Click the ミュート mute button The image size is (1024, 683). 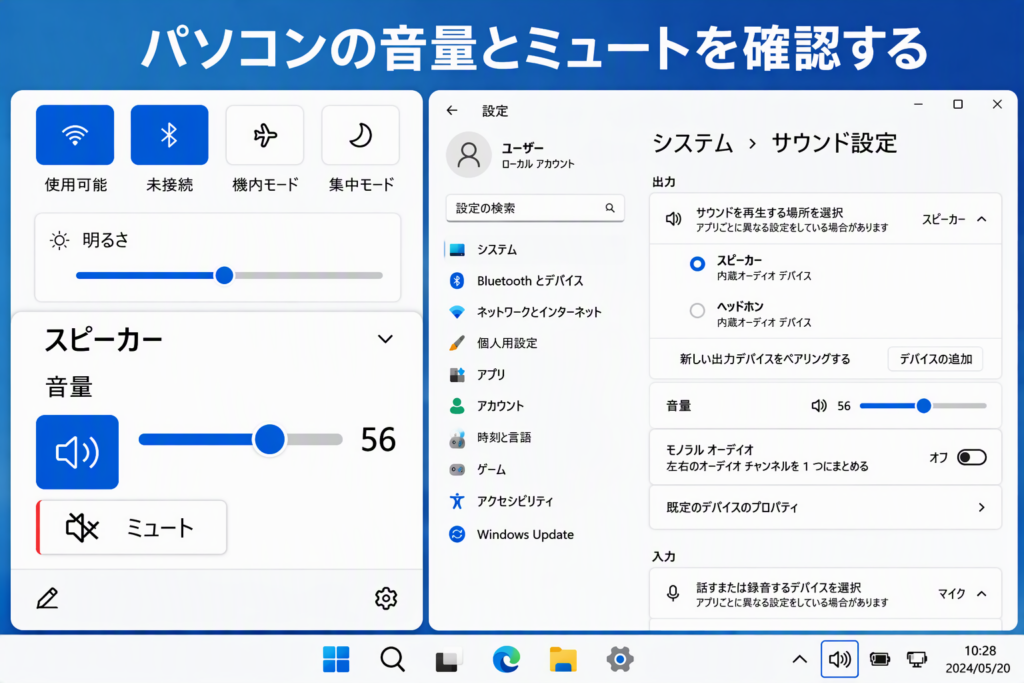[132, 528]
